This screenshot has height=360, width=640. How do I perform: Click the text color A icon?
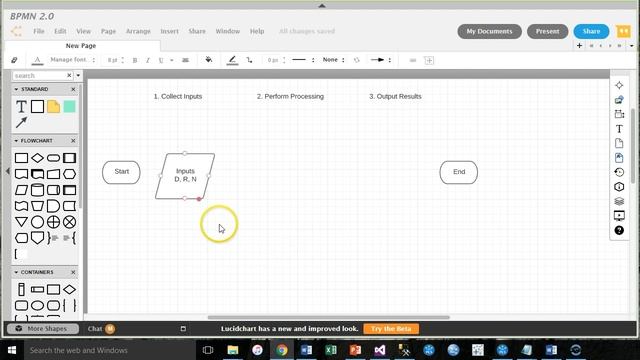click(x=37, y=60)
